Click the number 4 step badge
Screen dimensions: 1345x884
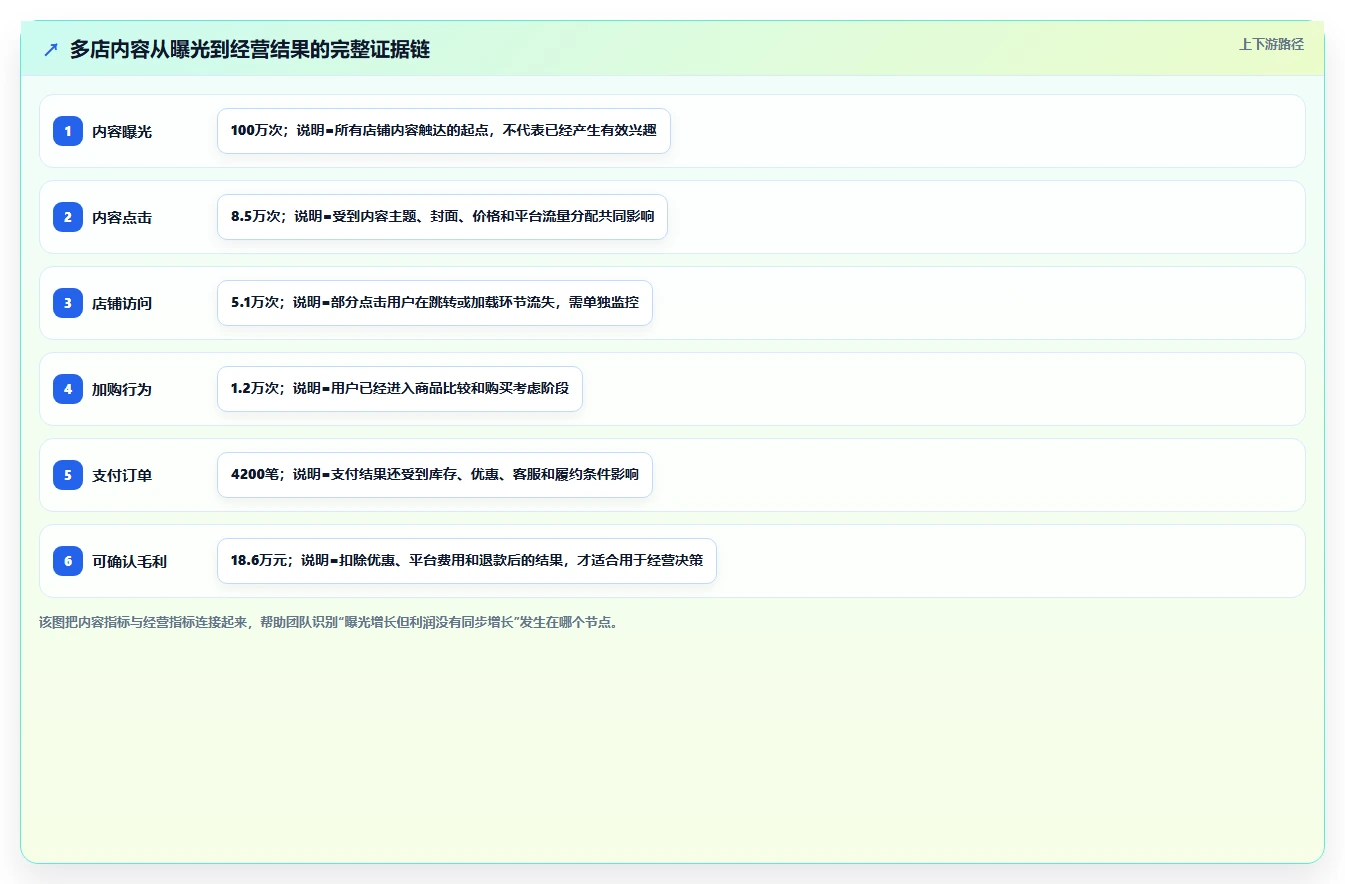(x=68, y=389)
